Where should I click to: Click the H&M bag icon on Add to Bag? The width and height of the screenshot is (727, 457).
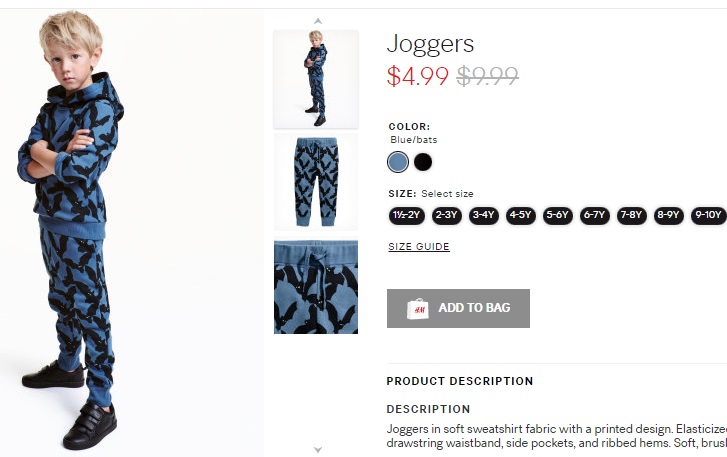click(418, 309)
